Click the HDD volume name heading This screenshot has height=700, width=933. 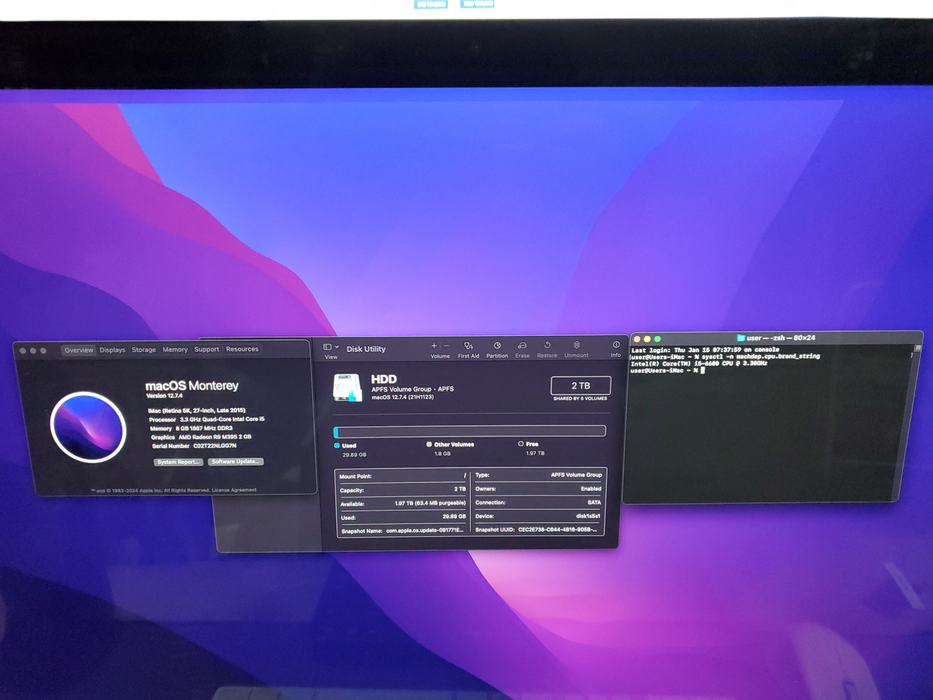pyautogui.click(x=384, y=379)
